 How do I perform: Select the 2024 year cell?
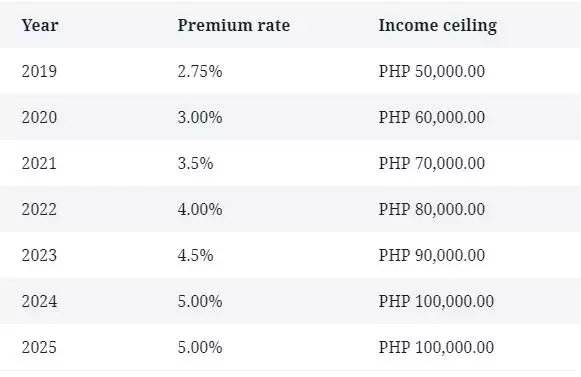tap(39, 301)
